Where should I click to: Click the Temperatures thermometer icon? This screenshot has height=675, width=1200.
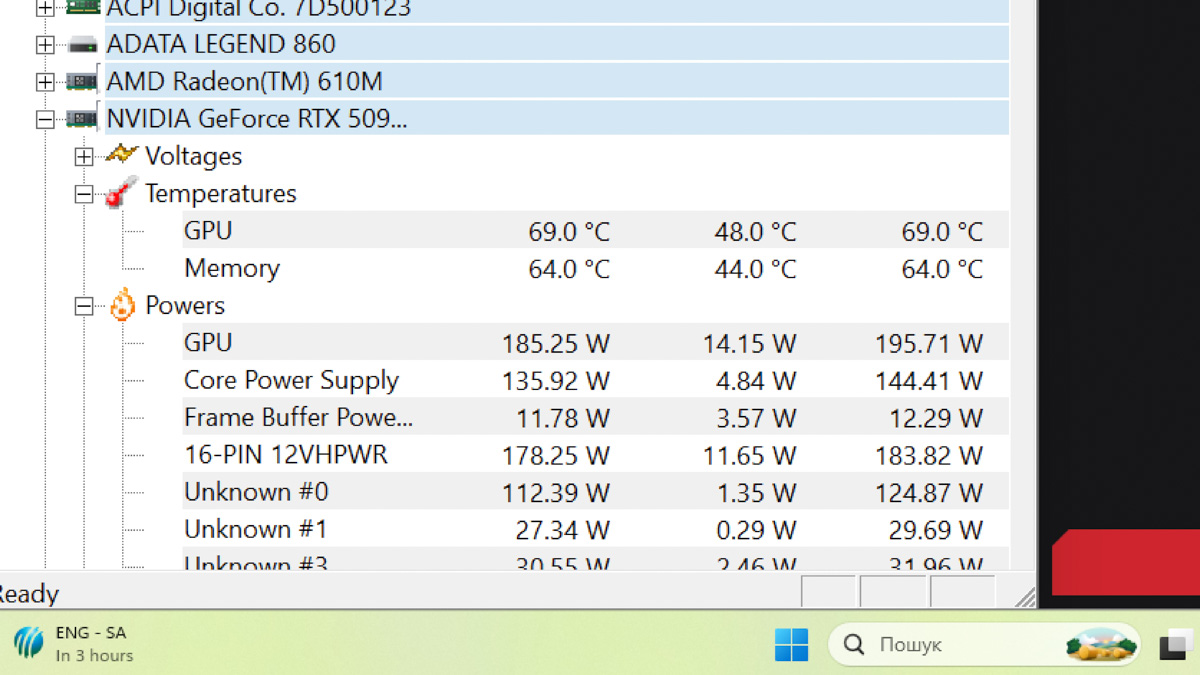[121, 192]
